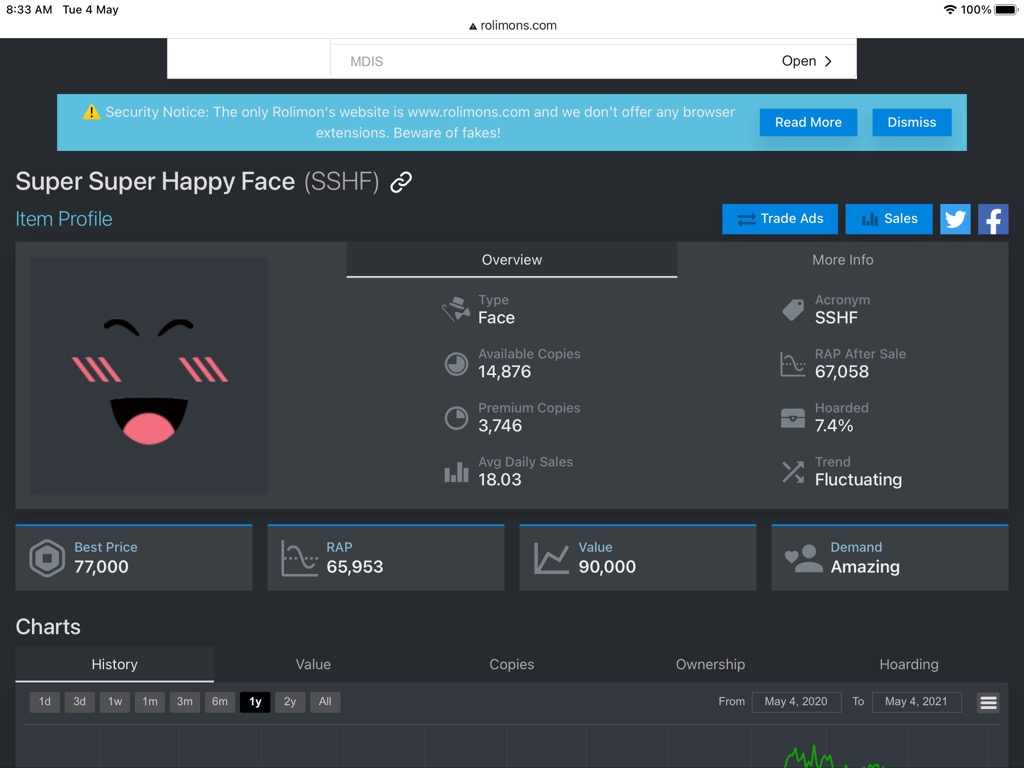Click the link icon beside SSHF title
Viewport: 1024px width, 768px height.
click(x=401, y=183)
